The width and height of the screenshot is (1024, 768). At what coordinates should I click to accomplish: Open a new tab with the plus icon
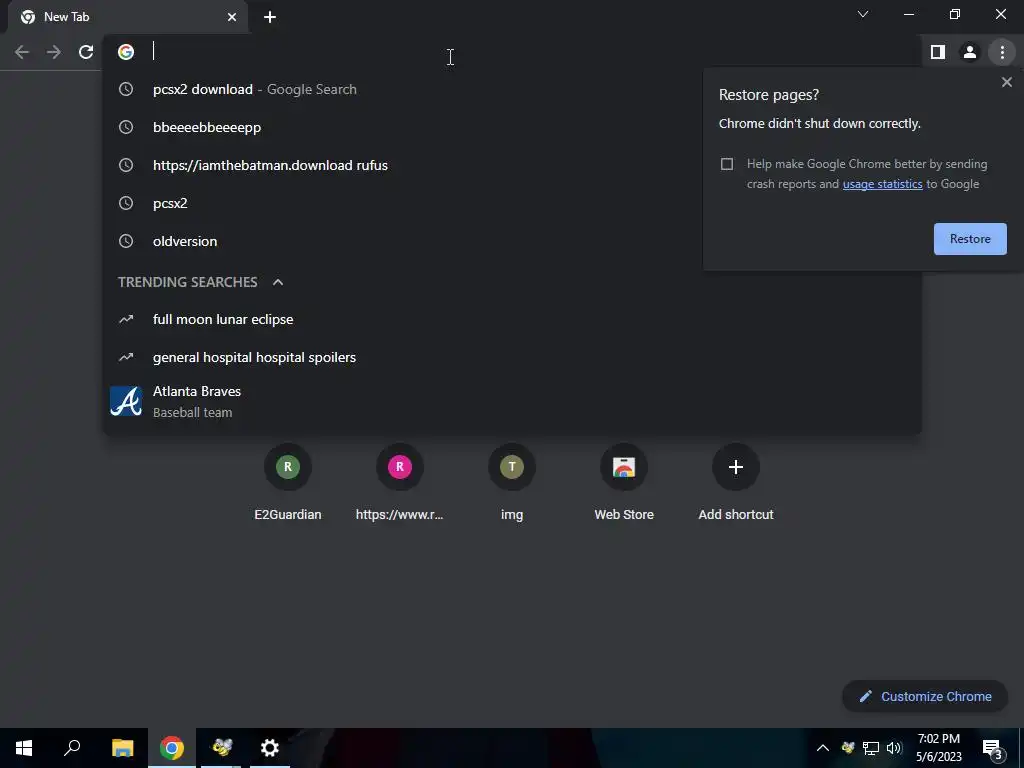[x=270, y=17]
